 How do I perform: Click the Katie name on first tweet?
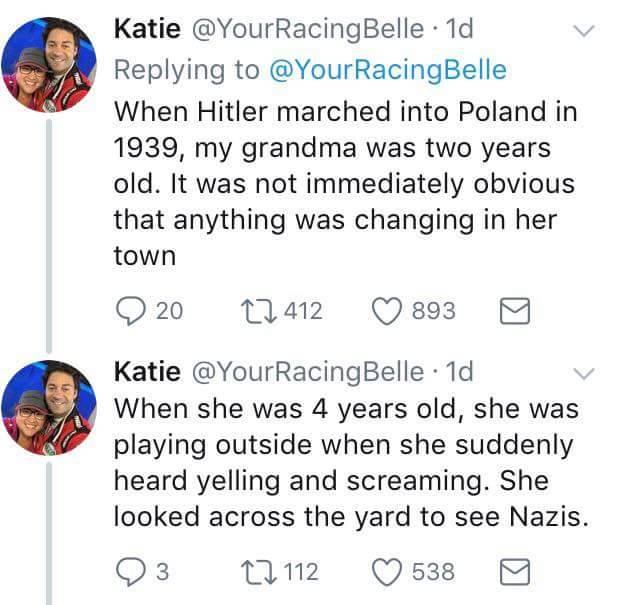pos(147,31)
